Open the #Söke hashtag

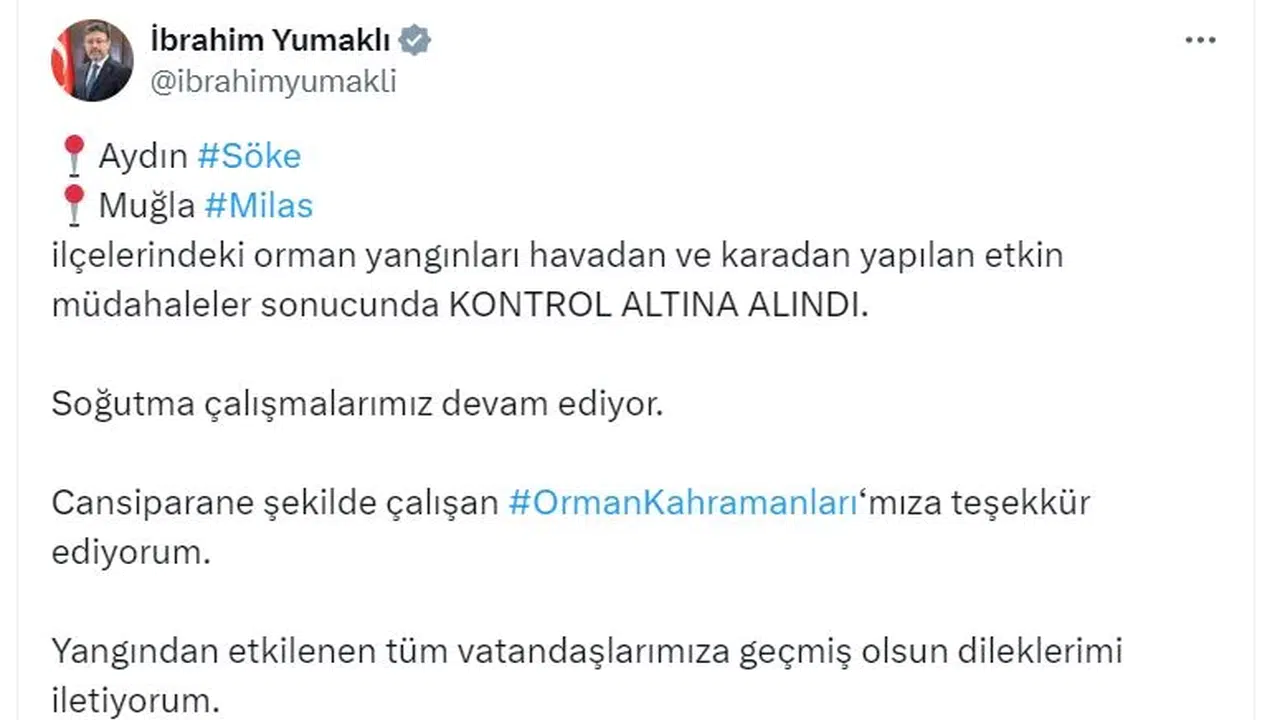pyautogui.click(x=249, y=156)
